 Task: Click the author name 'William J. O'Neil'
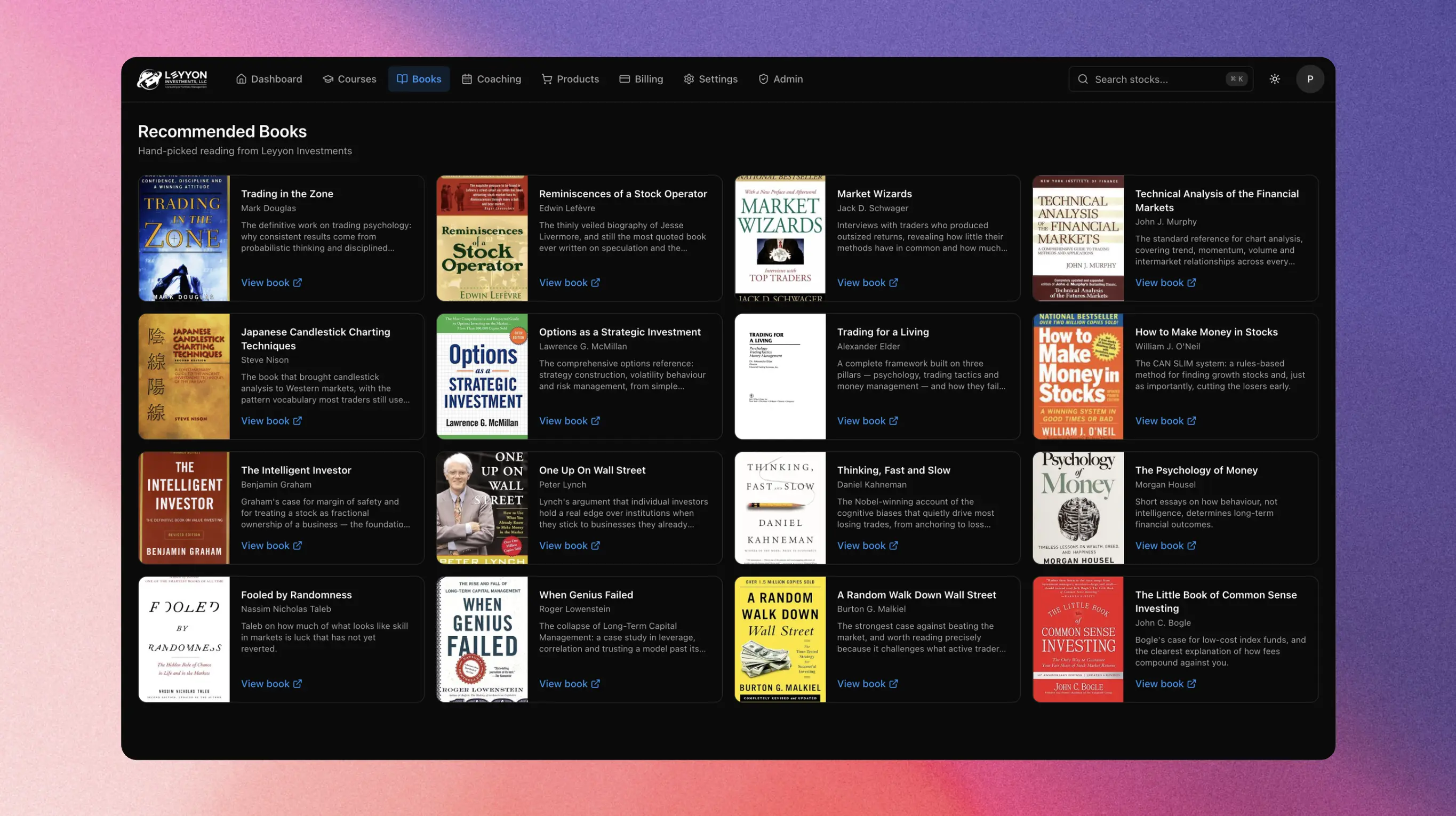coord(1167,347)
